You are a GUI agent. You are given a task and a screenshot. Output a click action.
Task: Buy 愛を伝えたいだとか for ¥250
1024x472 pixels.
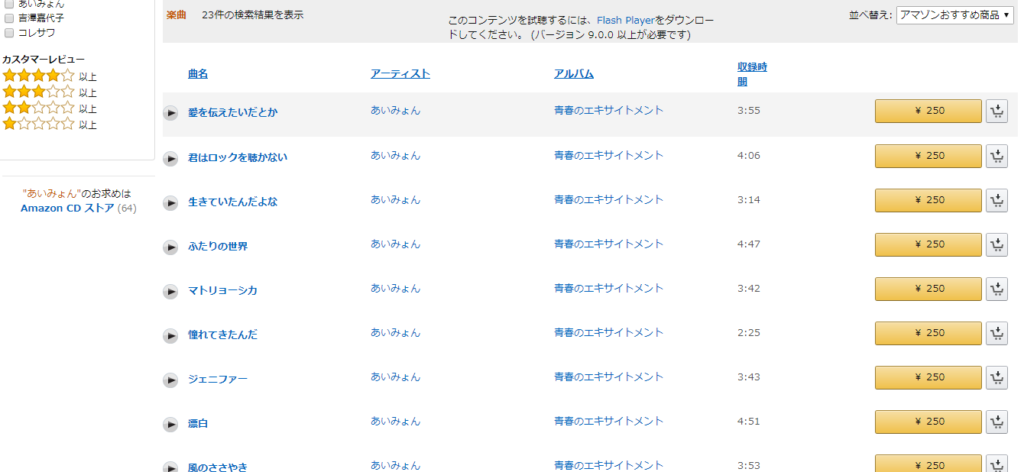tap(928, 111)
